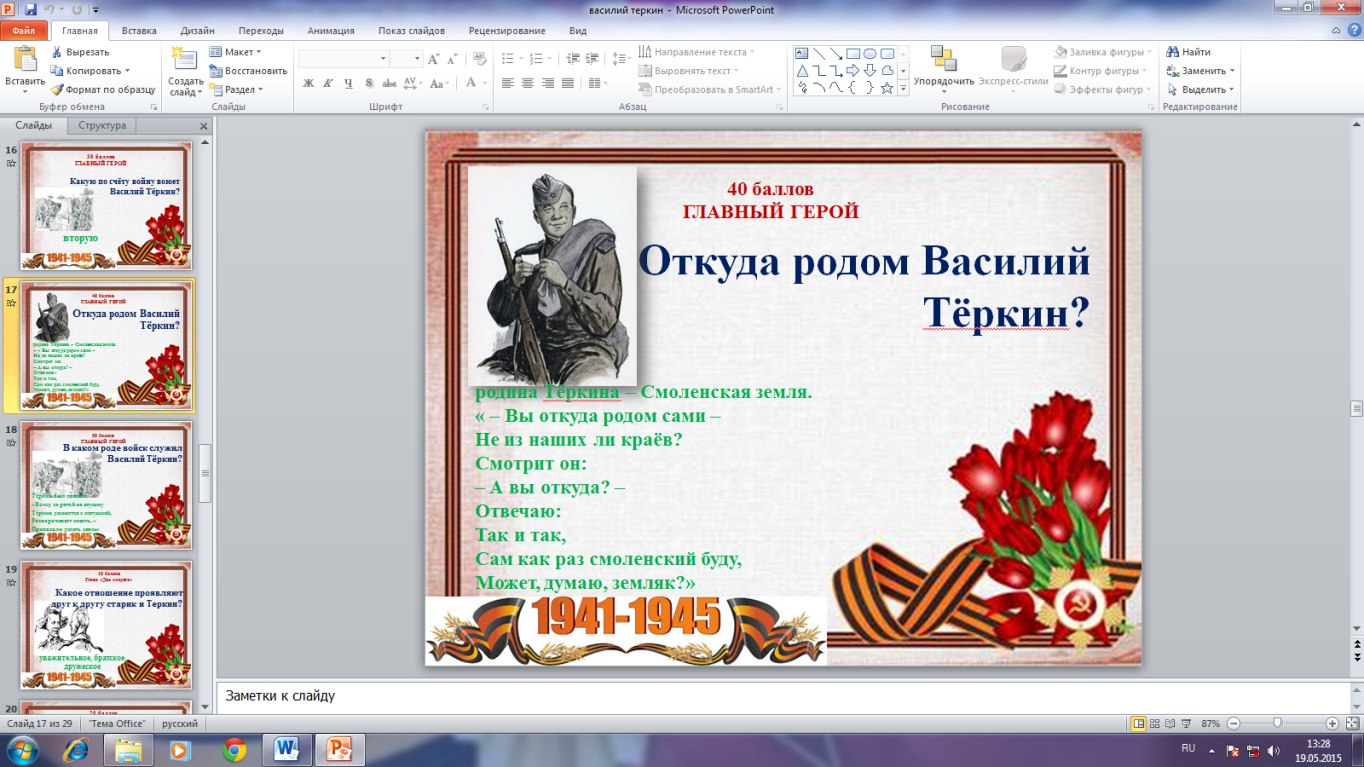This screenshot has width=1364, height=767.
Task: Justify the text alignment
Action: click(x=568, y=83)
